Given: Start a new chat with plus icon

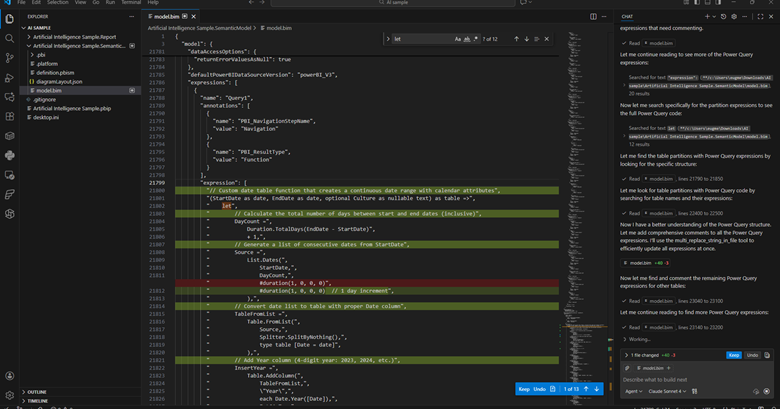Looking at the screenshot, I should [707, 16].
